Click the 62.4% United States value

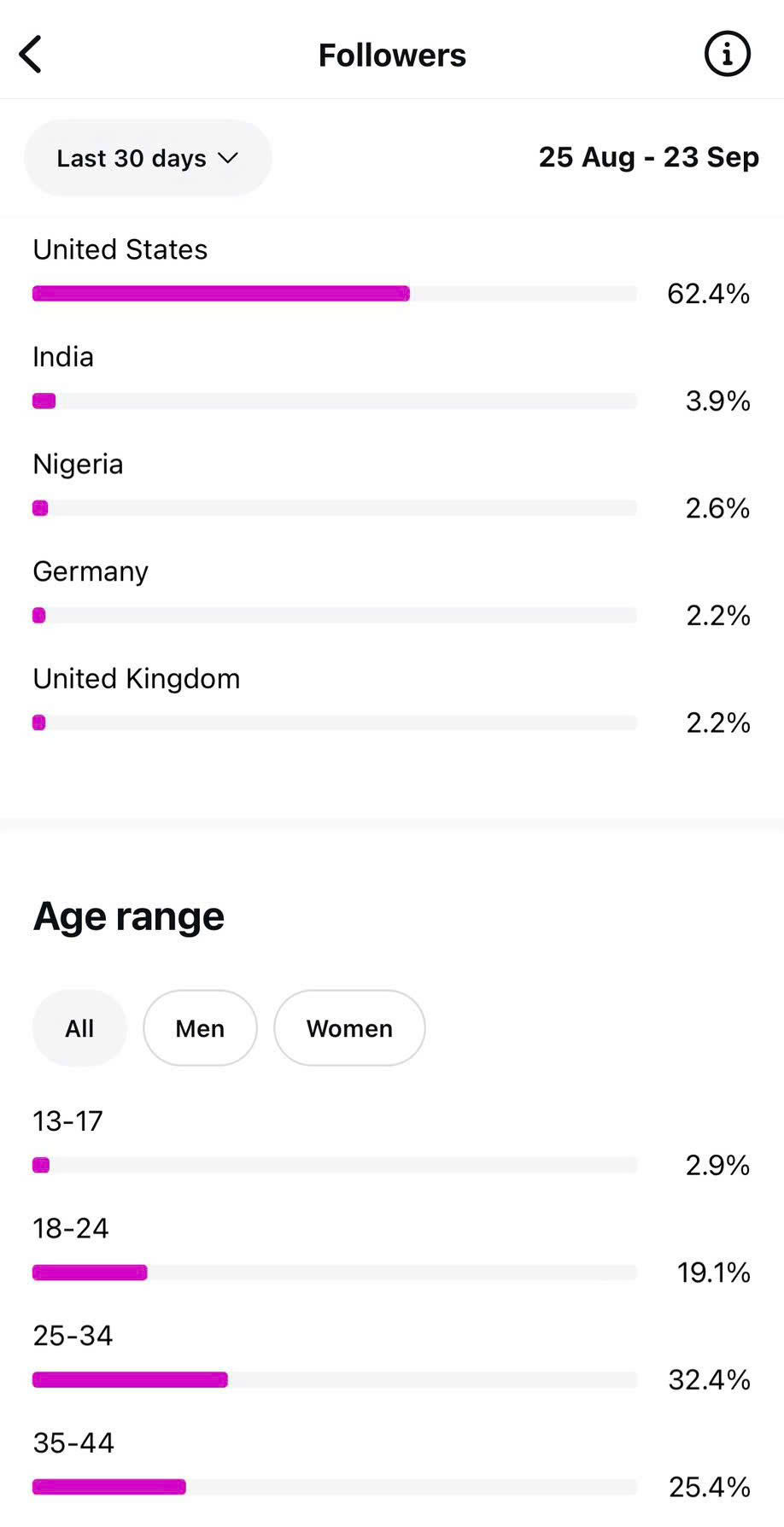708,294
